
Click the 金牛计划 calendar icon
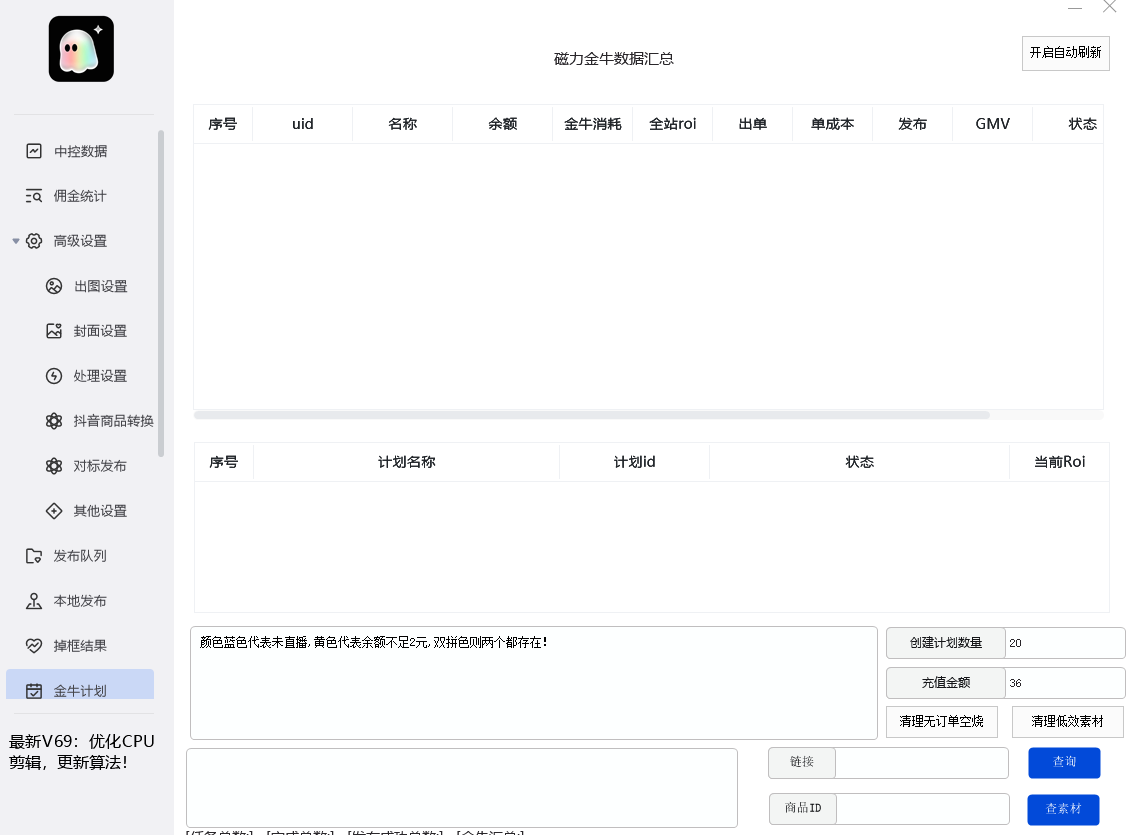(34, 690)
